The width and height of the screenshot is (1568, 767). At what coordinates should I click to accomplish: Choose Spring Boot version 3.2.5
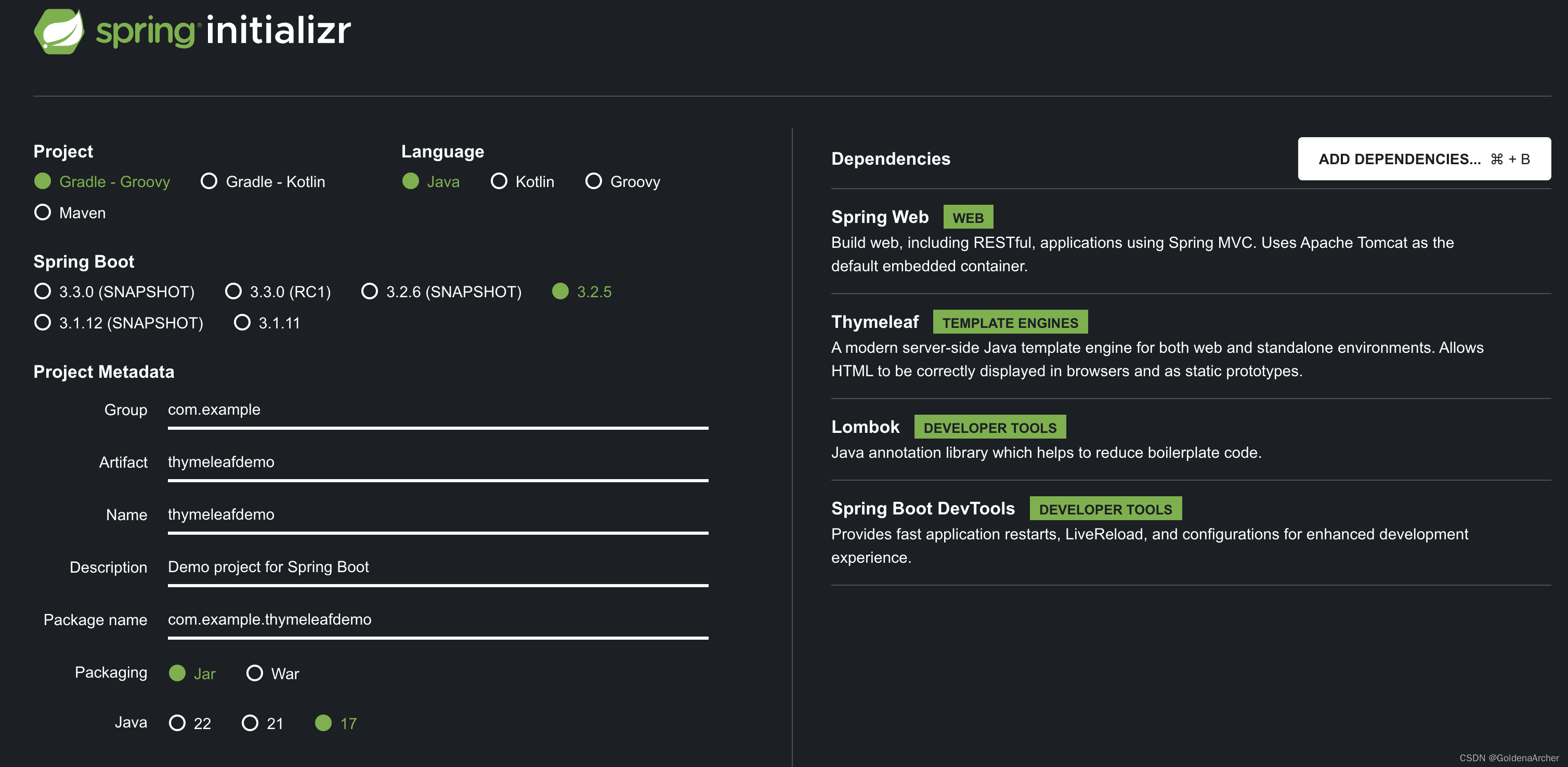[x=582, y=292]
